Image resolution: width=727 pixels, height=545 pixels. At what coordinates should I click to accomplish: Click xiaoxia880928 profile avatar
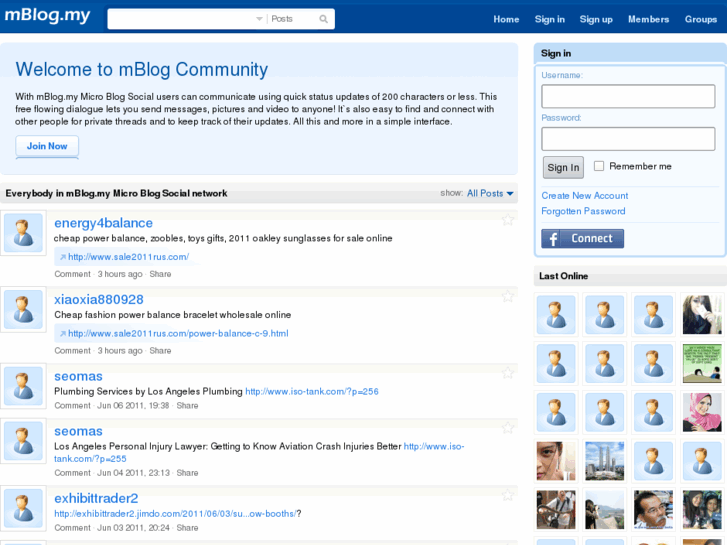point(23,309)
